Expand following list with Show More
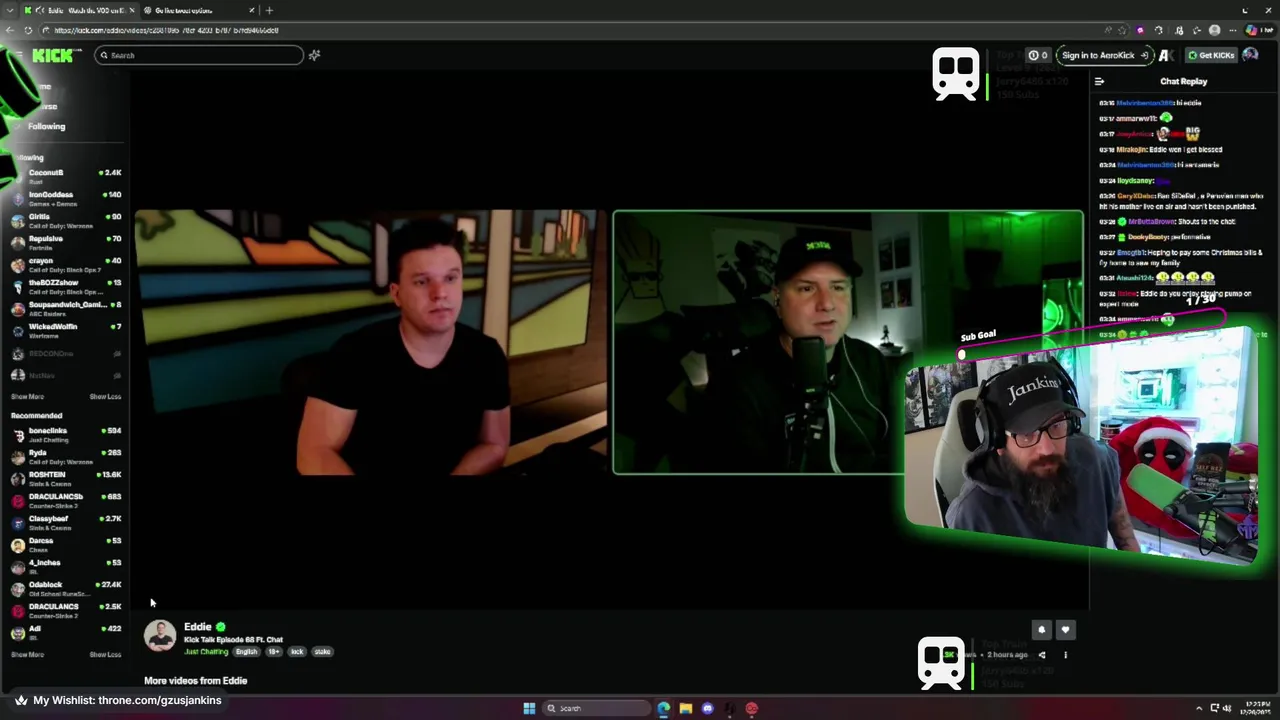 tap(27, 397)
